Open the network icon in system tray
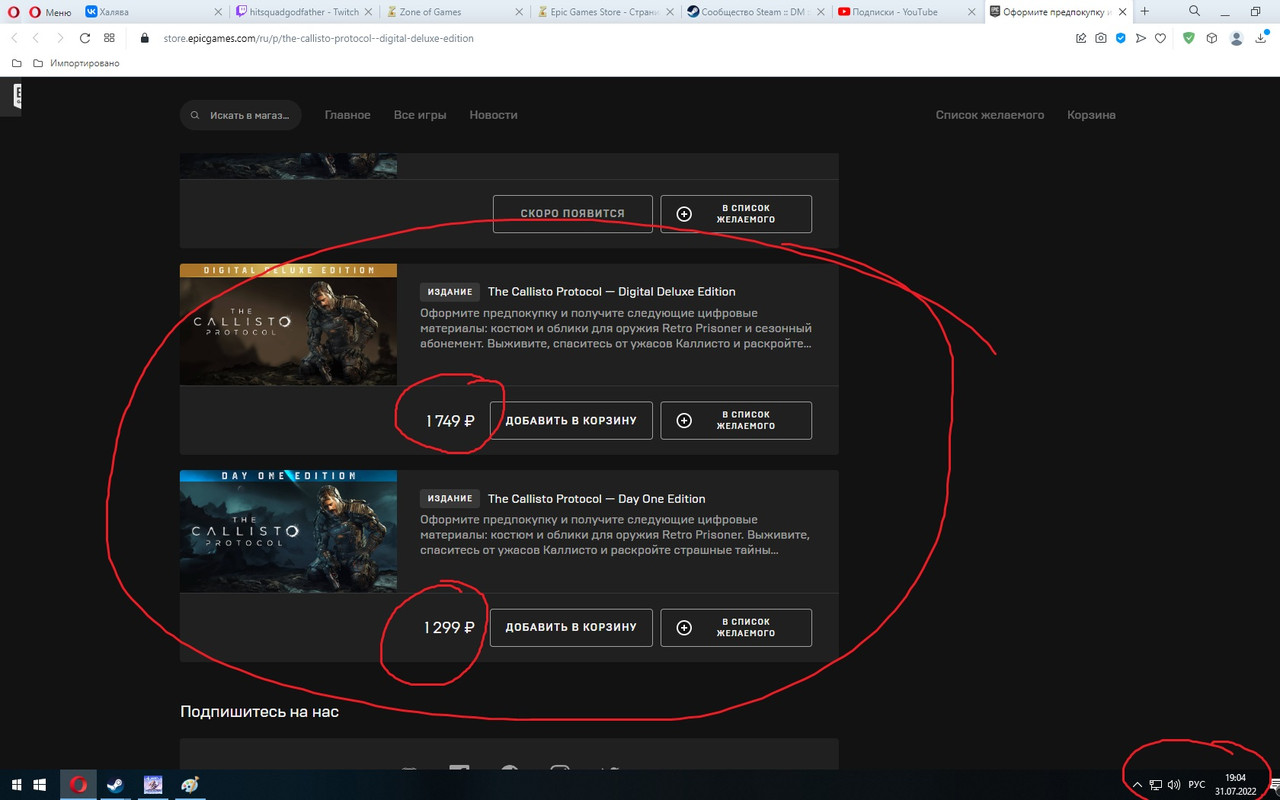The height and width of the screenshot is (800, 1280). 1155,785
